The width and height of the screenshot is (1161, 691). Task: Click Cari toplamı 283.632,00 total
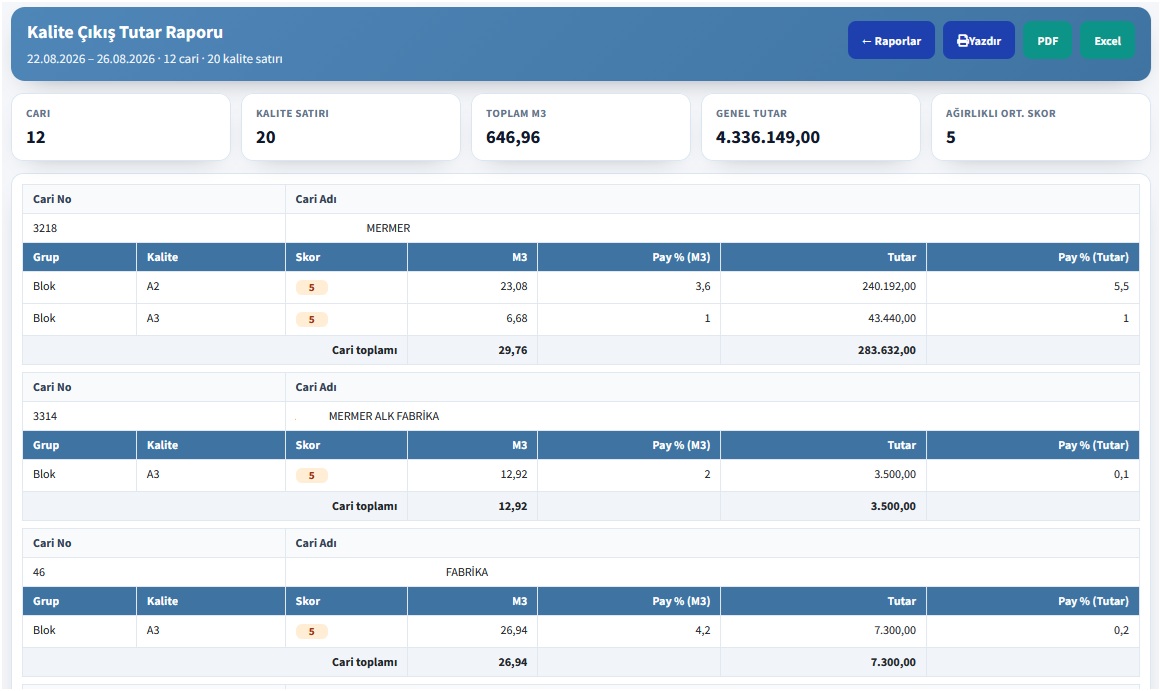tap(886, 350)
